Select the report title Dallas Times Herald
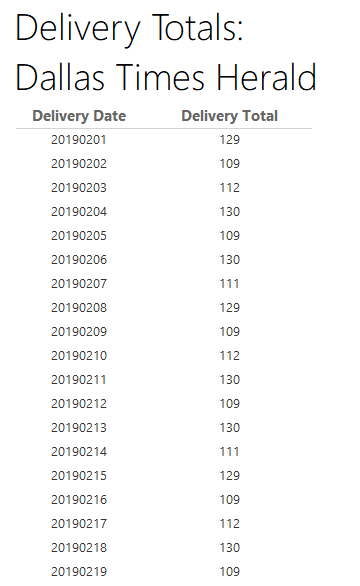 [x=166, y=77]
